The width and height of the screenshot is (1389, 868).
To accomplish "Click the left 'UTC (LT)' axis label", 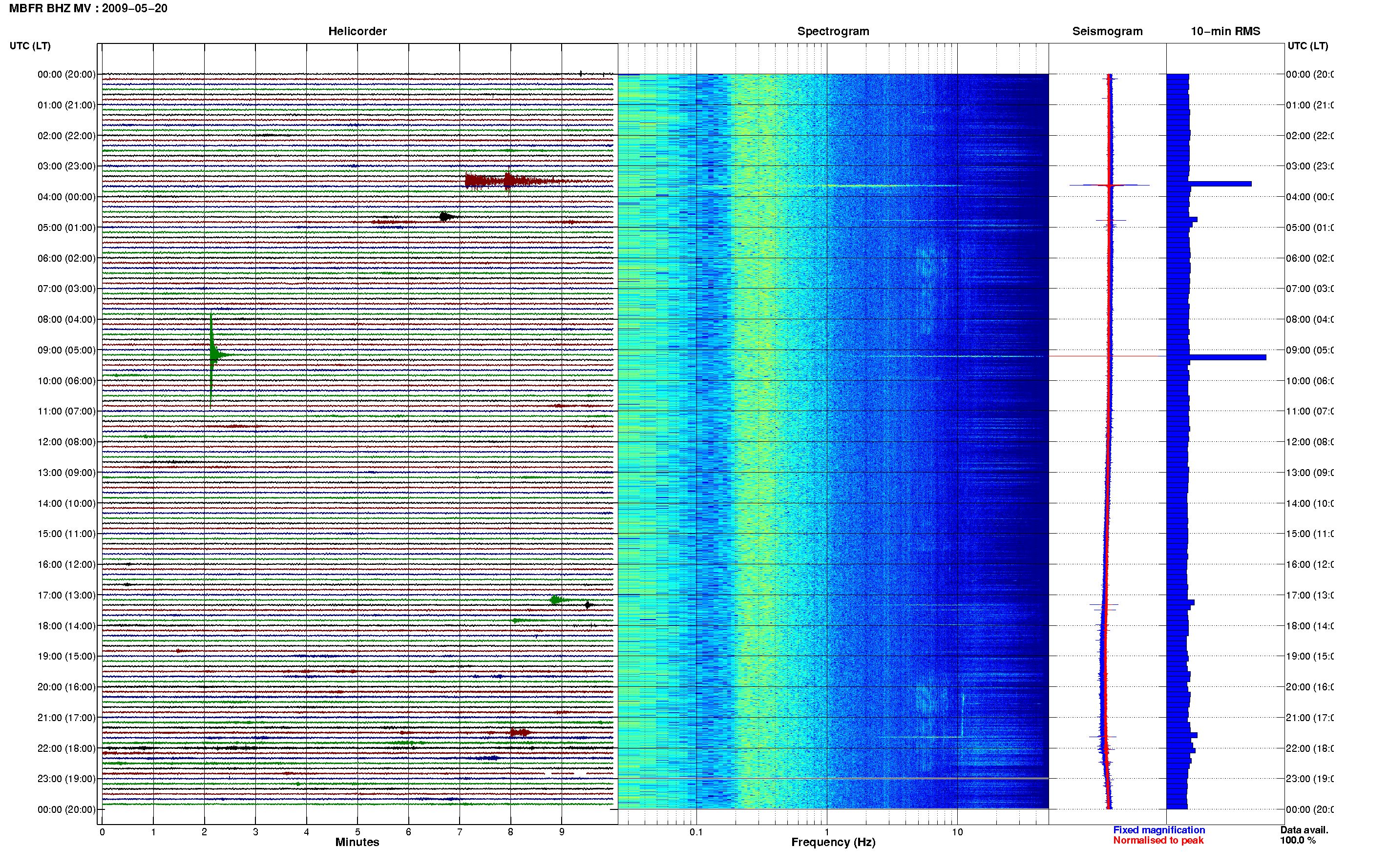I will [x=30, y=46].
